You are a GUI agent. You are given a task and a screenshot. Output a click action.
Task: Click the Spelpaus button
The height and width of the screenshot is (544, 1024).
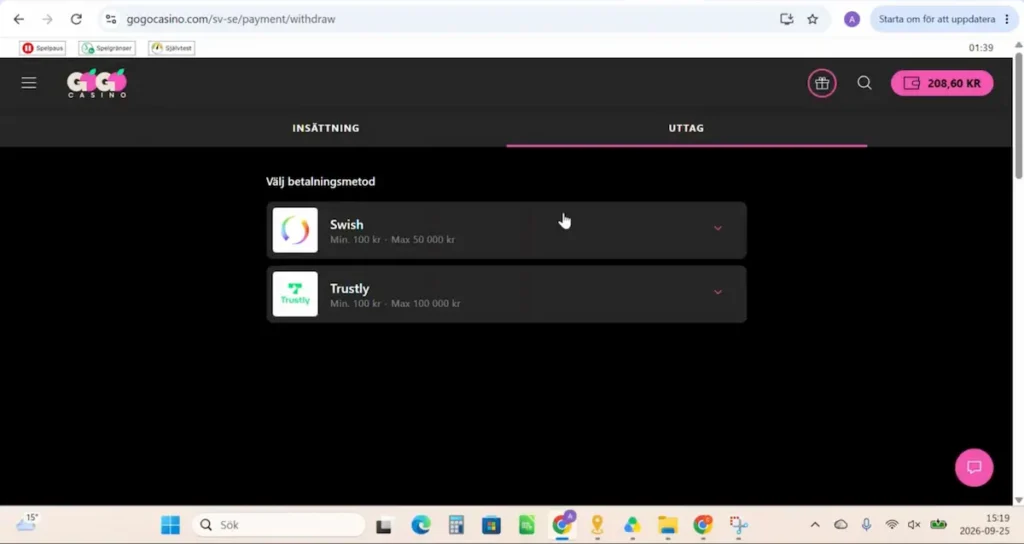(x=42, y=48)
